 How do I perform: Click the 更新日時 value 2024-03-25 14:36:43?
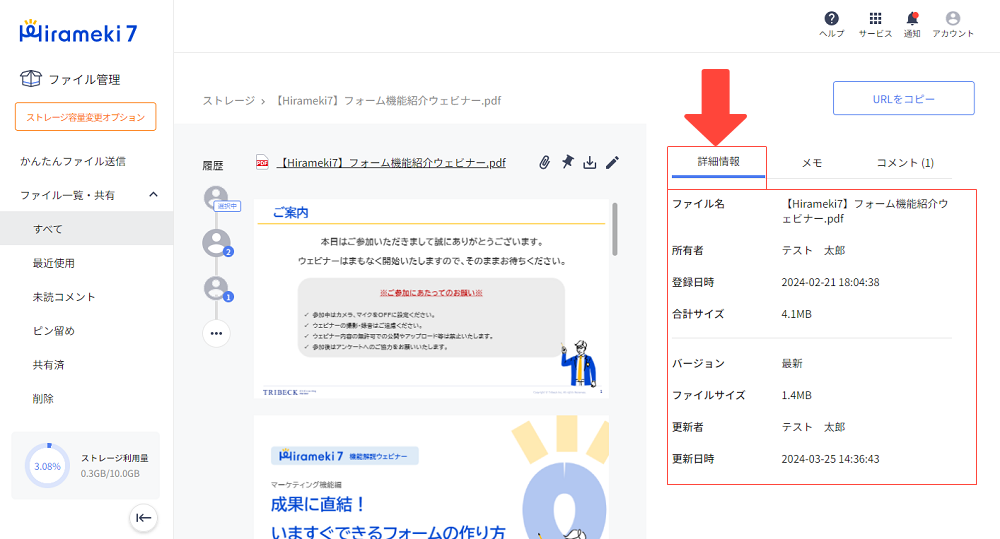830,459
